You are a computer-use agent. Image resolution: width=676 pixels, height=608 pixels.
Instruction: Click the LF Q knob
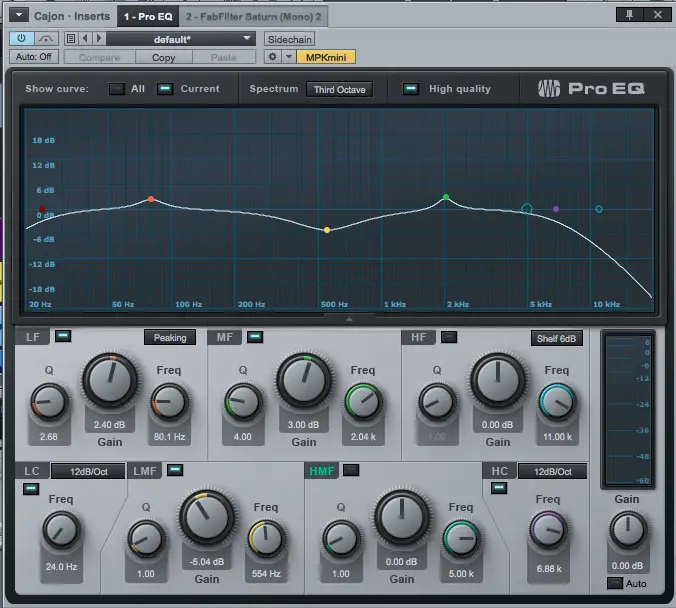[x=49, y=402]
